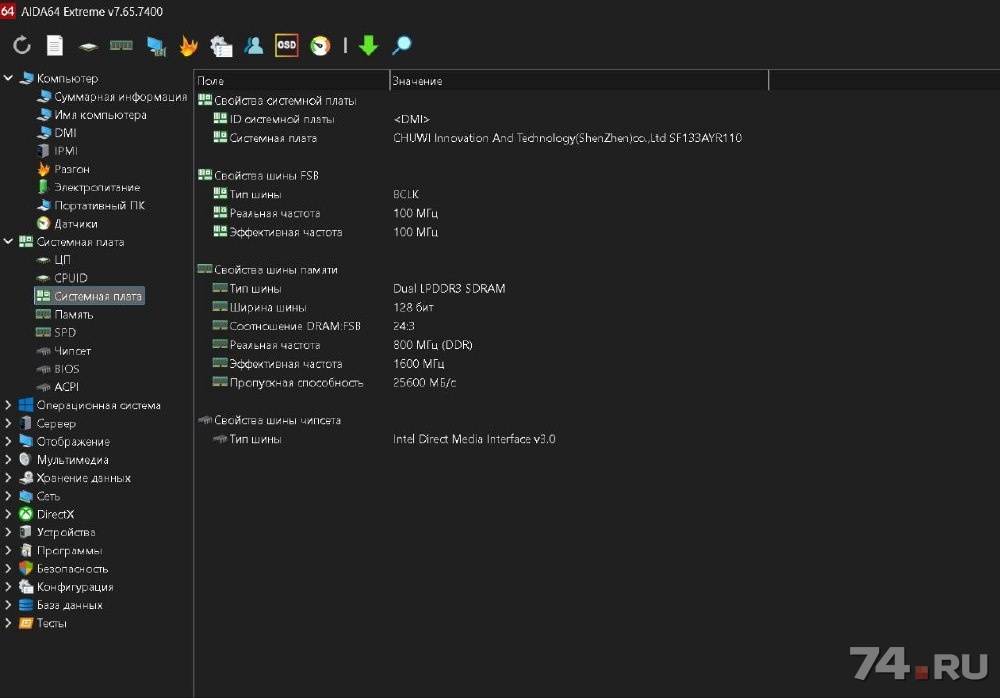1000x698 pixels.
Task: Click the Refresh toolbar icon
Action: pyautogui.click(x=22, y=45)
